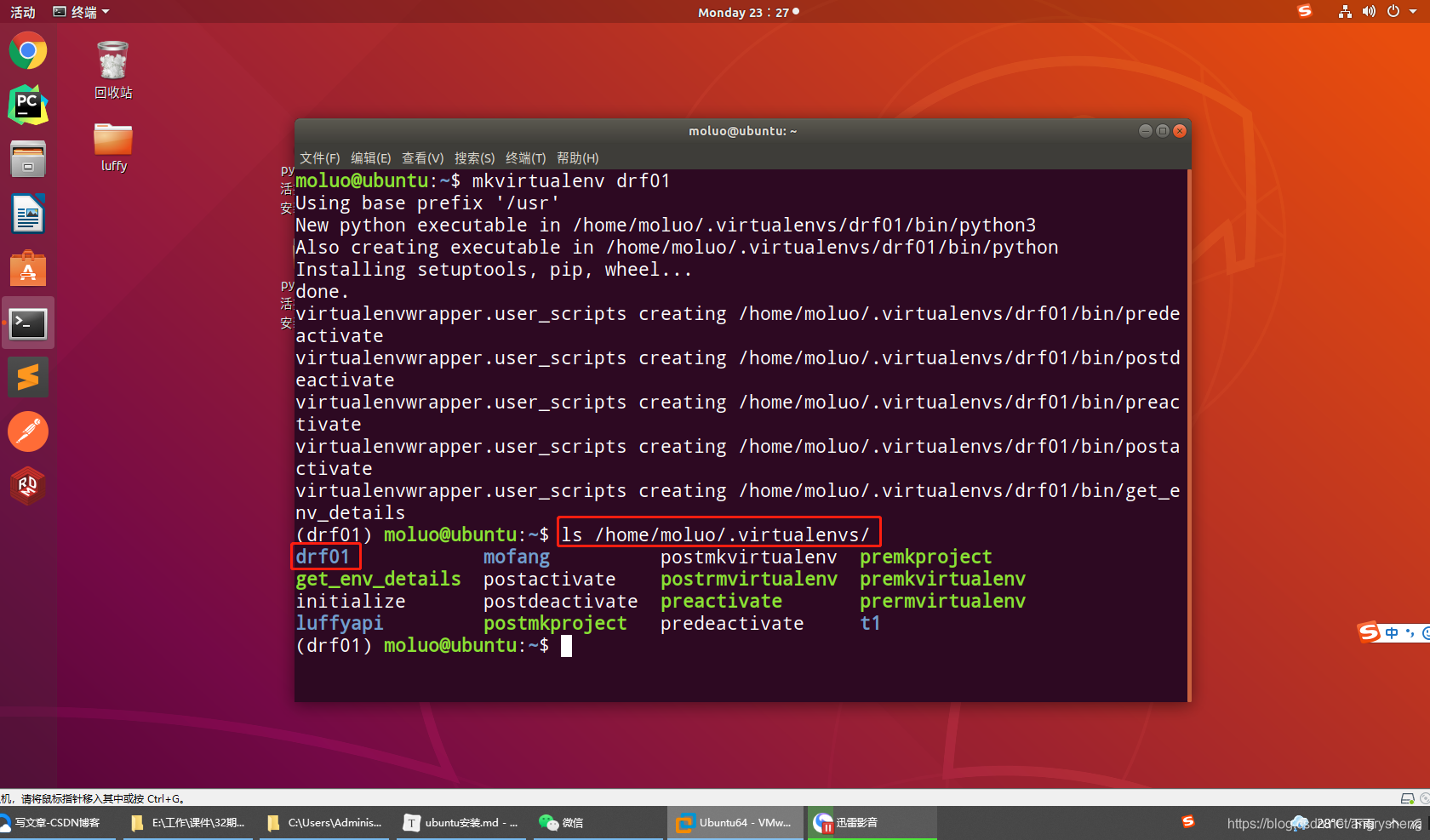Click the floating Sogou input toolbar logo
Image resolution: width=1430 pixels, height=840 pixels.
pyautogui.click(x=1369, y=632)
